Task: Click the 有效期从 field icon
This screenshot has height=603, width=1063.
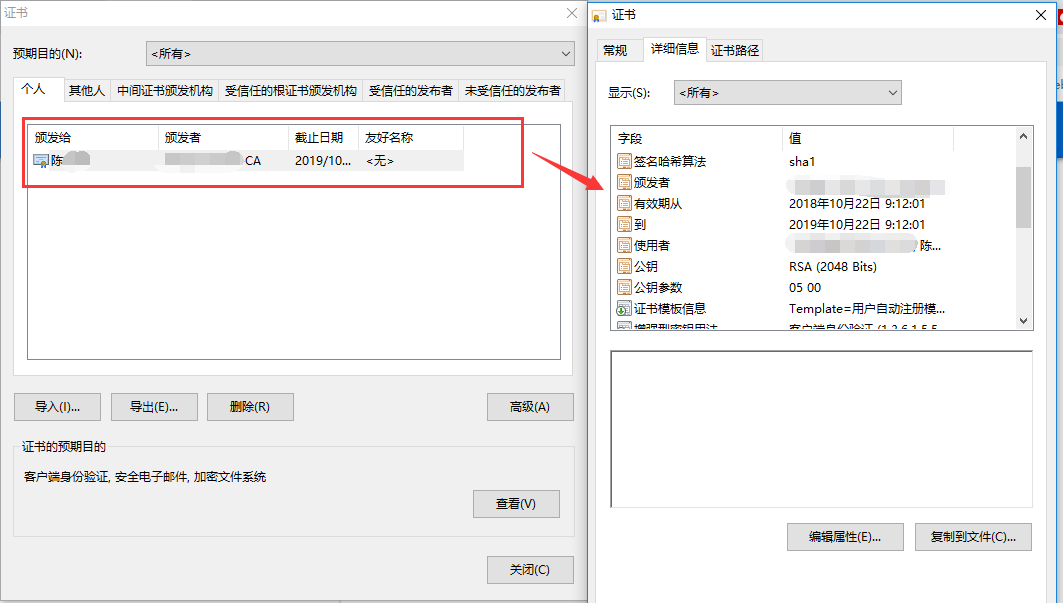Action: click(x=624, y=203)
